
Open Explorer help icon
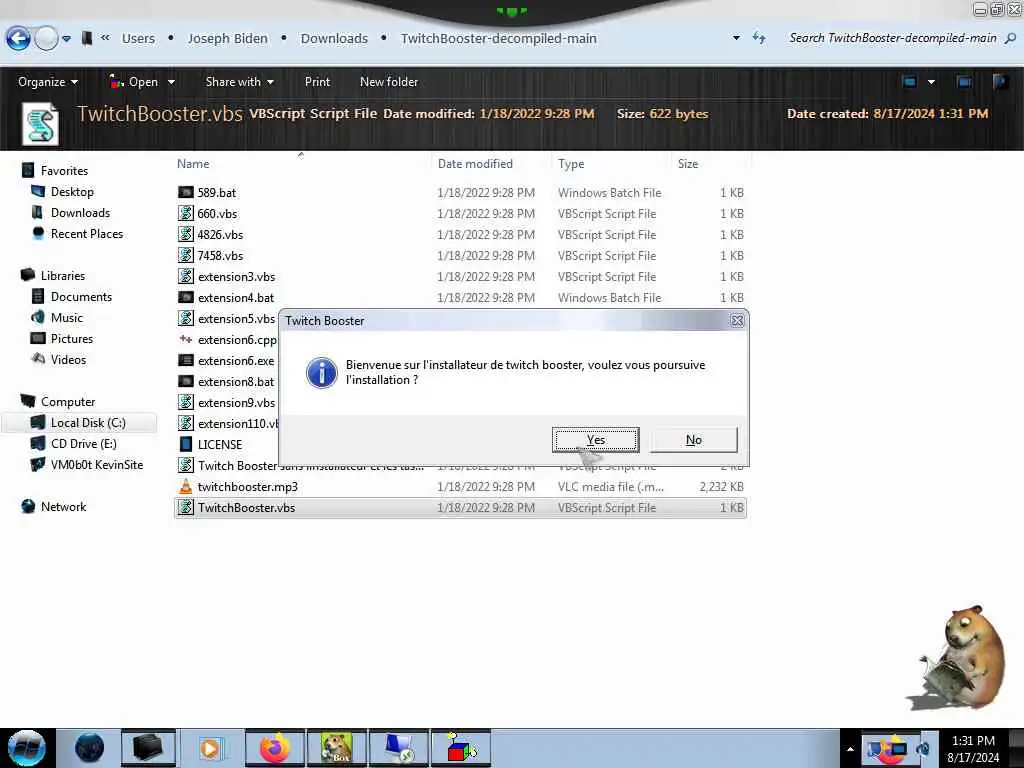coord(1000,82)
